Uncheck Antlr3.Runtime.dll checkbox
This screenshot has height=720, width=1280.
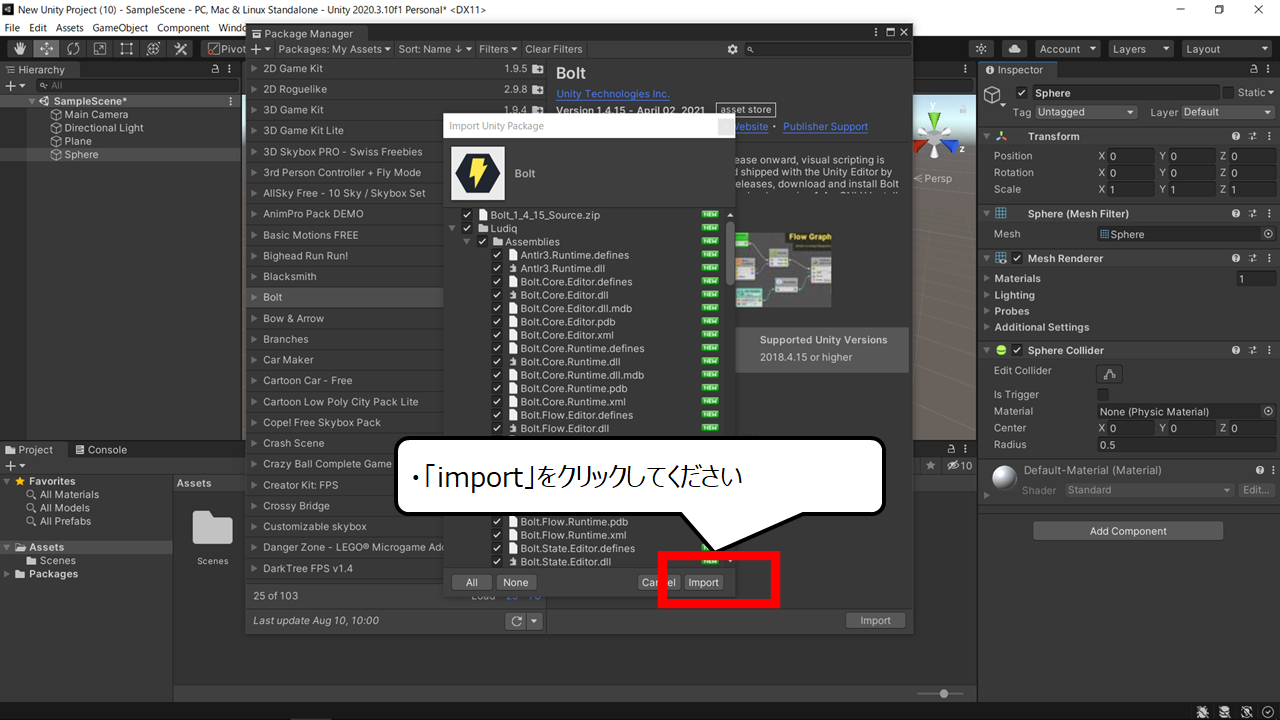pyautogui.click(x=497, y=268)
